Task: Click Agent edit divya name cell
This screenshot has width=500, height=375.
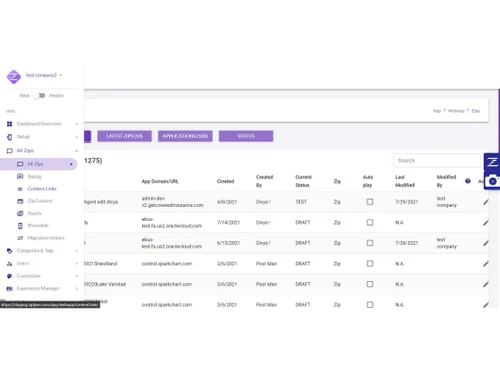Action: pos(101,202)
